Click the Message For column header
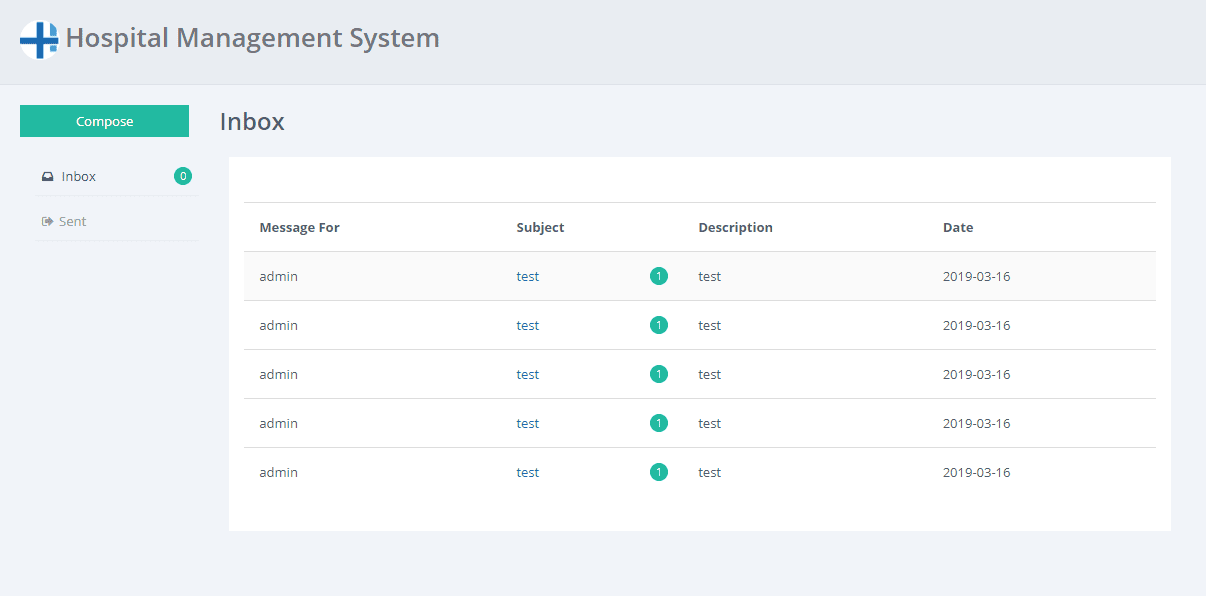Screen dimensions: 1206x596 click(299, 228)
